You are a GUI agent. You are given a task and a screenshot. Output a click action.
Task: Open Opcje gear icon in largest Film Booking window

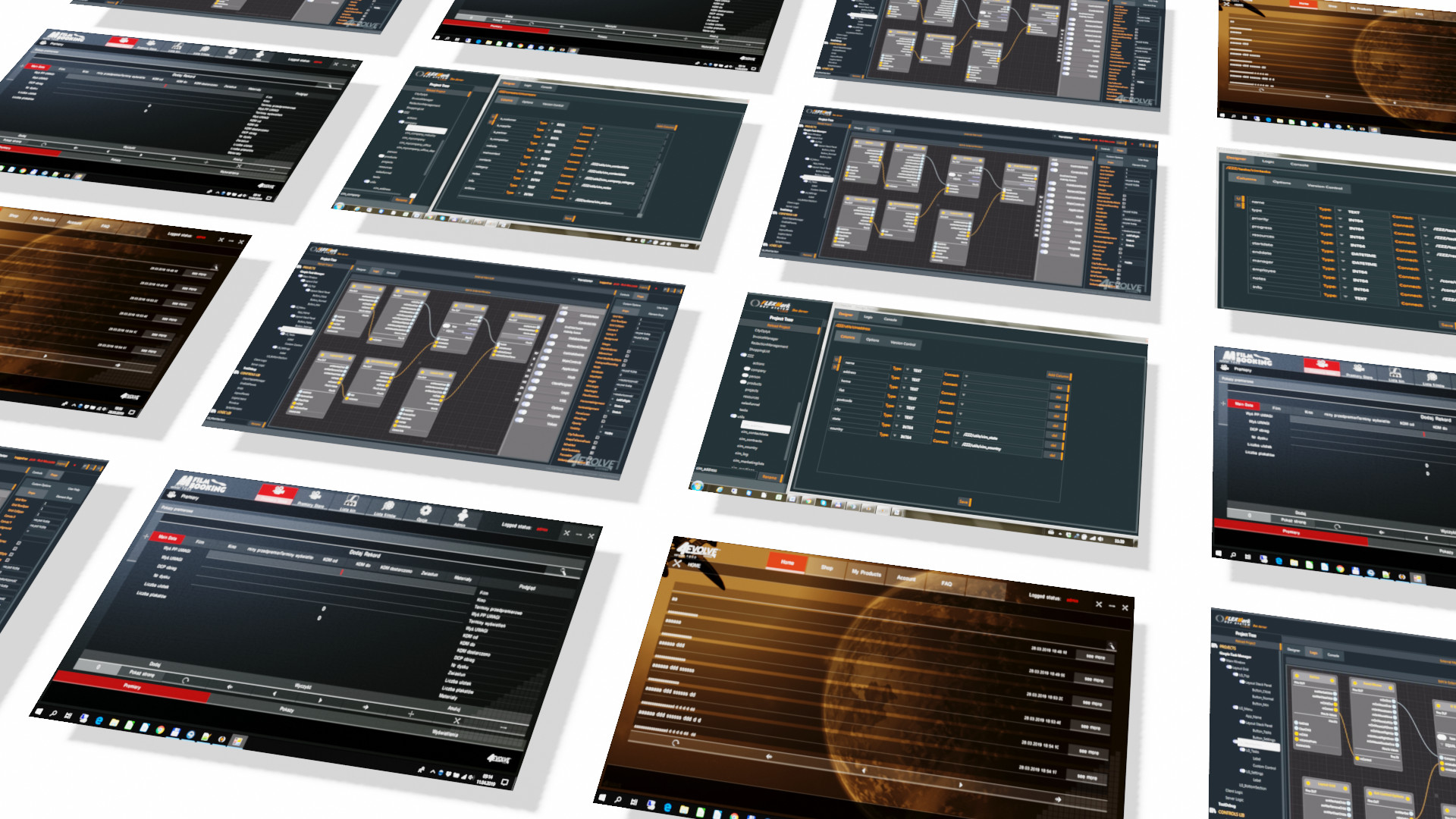pos(425,511)
